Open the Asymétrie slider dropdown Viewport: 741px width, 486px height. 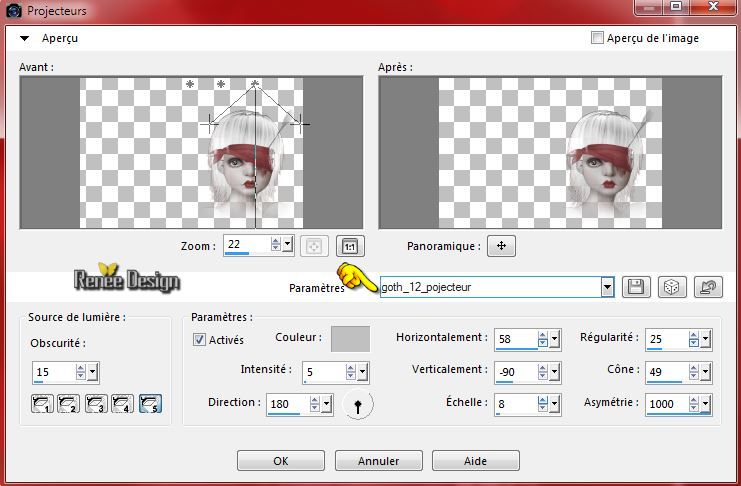coord(706,404)
